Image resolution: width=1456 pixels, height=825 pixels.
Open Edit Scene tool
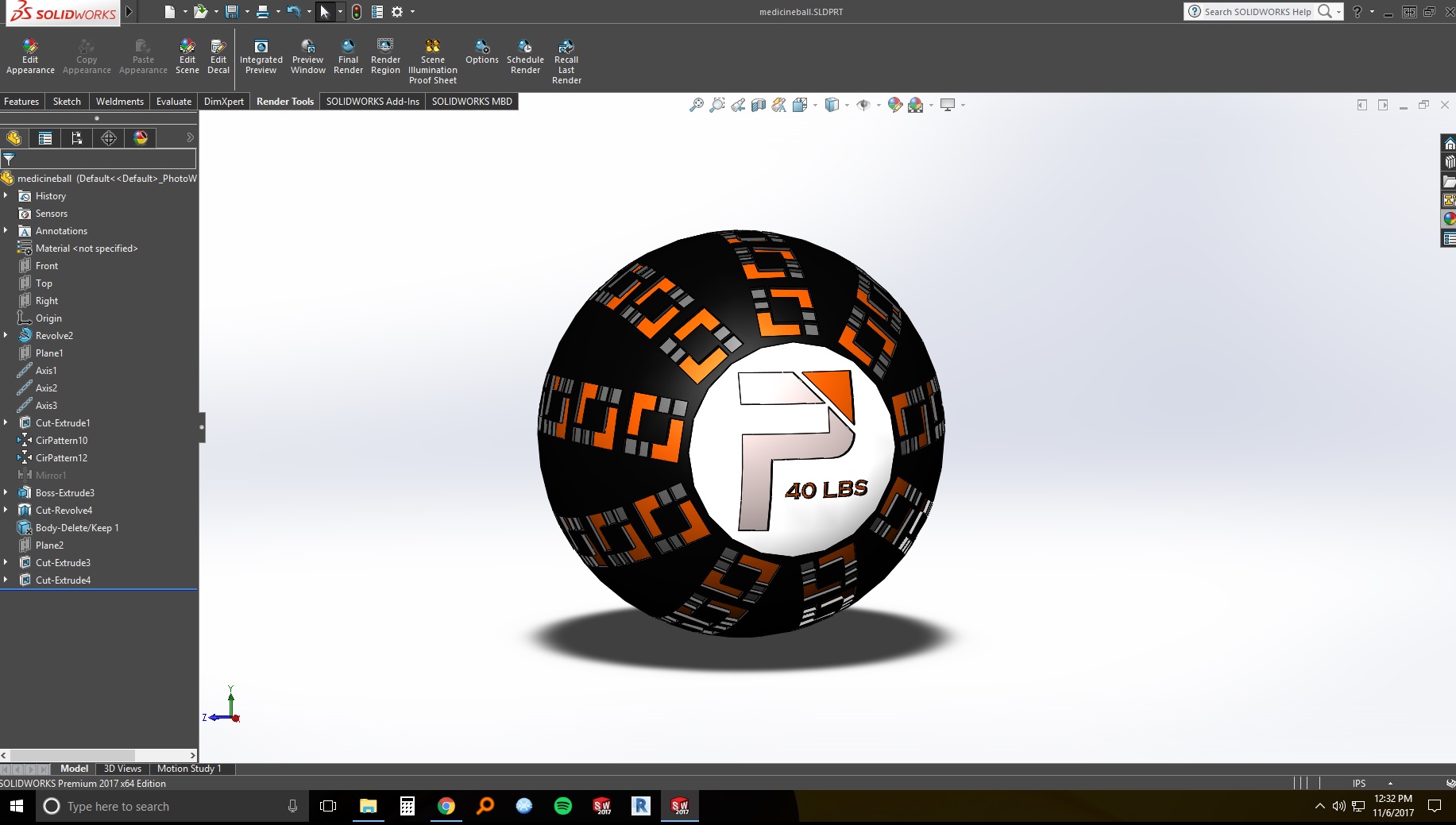187,56
